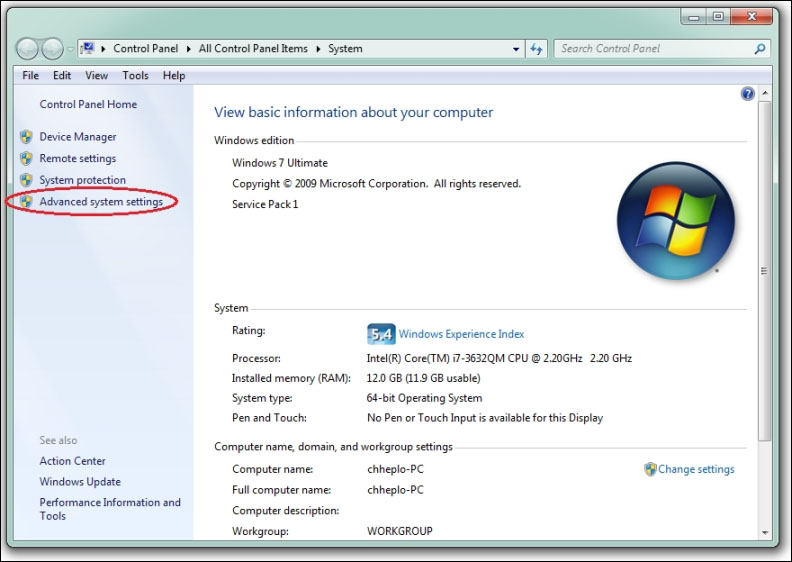Click the computer icon in the address bar
This screenshot has width=792, height=562.
[88, 48]
